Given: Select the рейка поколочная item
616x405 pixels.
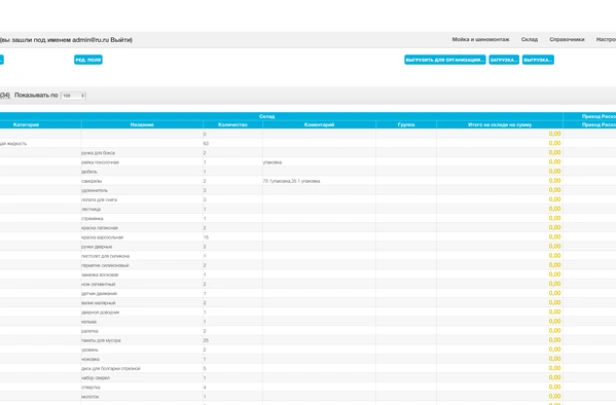Looking at the screenshot, I should coord(100,162).
